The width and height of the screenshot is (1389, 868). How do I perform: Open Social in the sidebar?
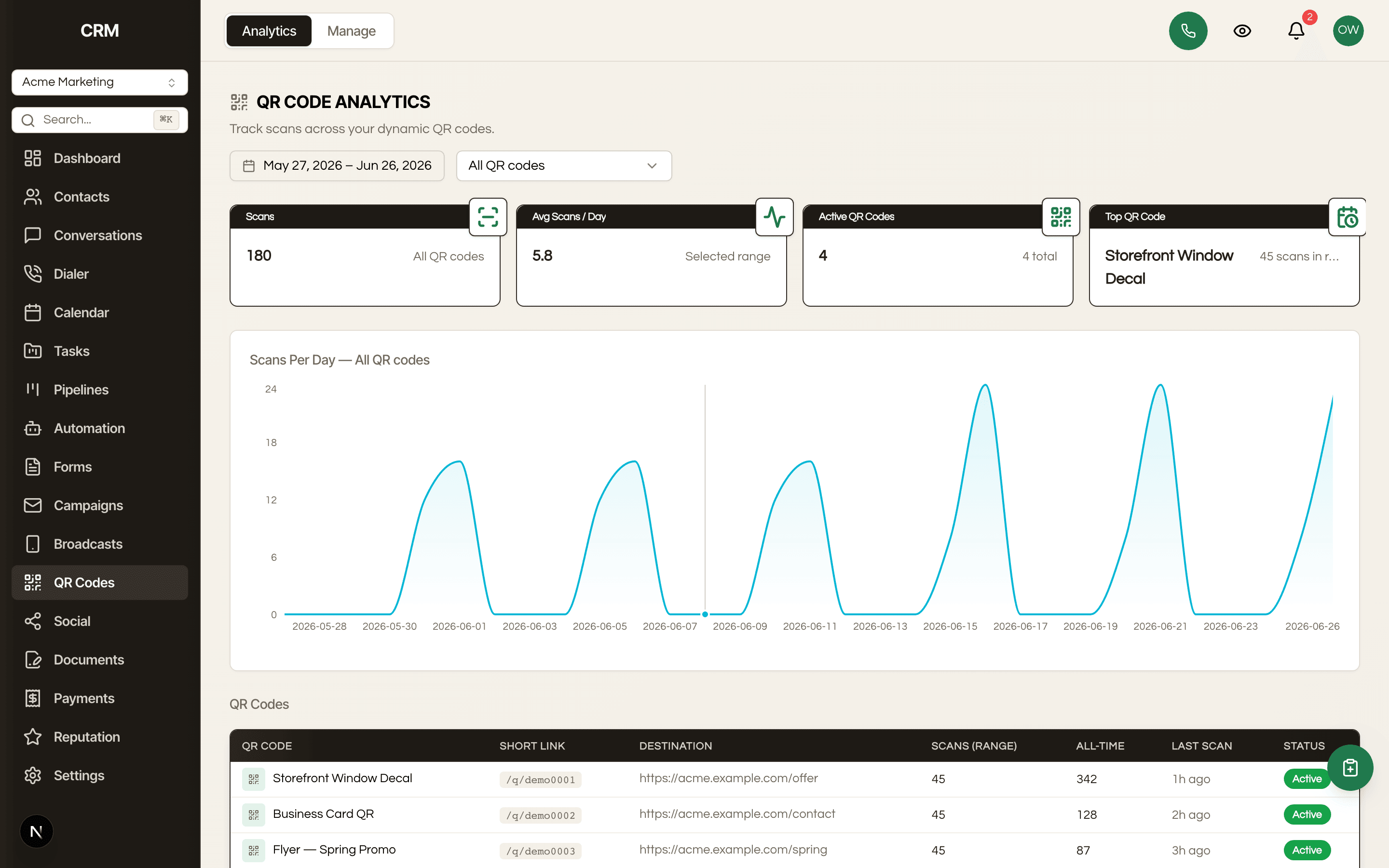pos(99,621)
